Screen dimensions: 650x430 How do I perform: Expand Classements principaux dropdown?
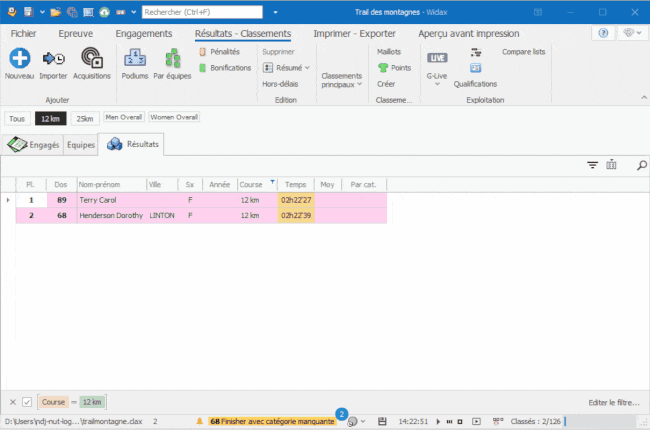pos(342,80)
